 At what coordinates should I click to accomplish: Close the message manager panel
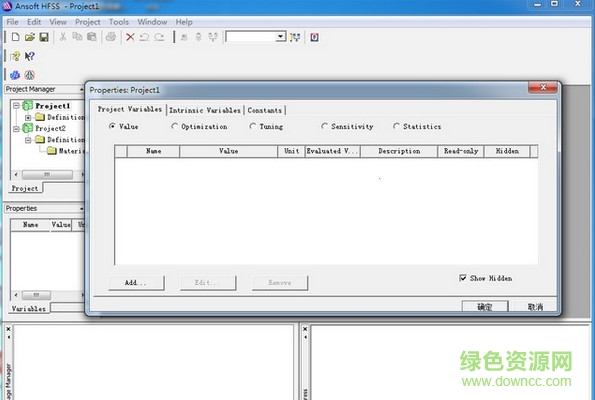8,329
